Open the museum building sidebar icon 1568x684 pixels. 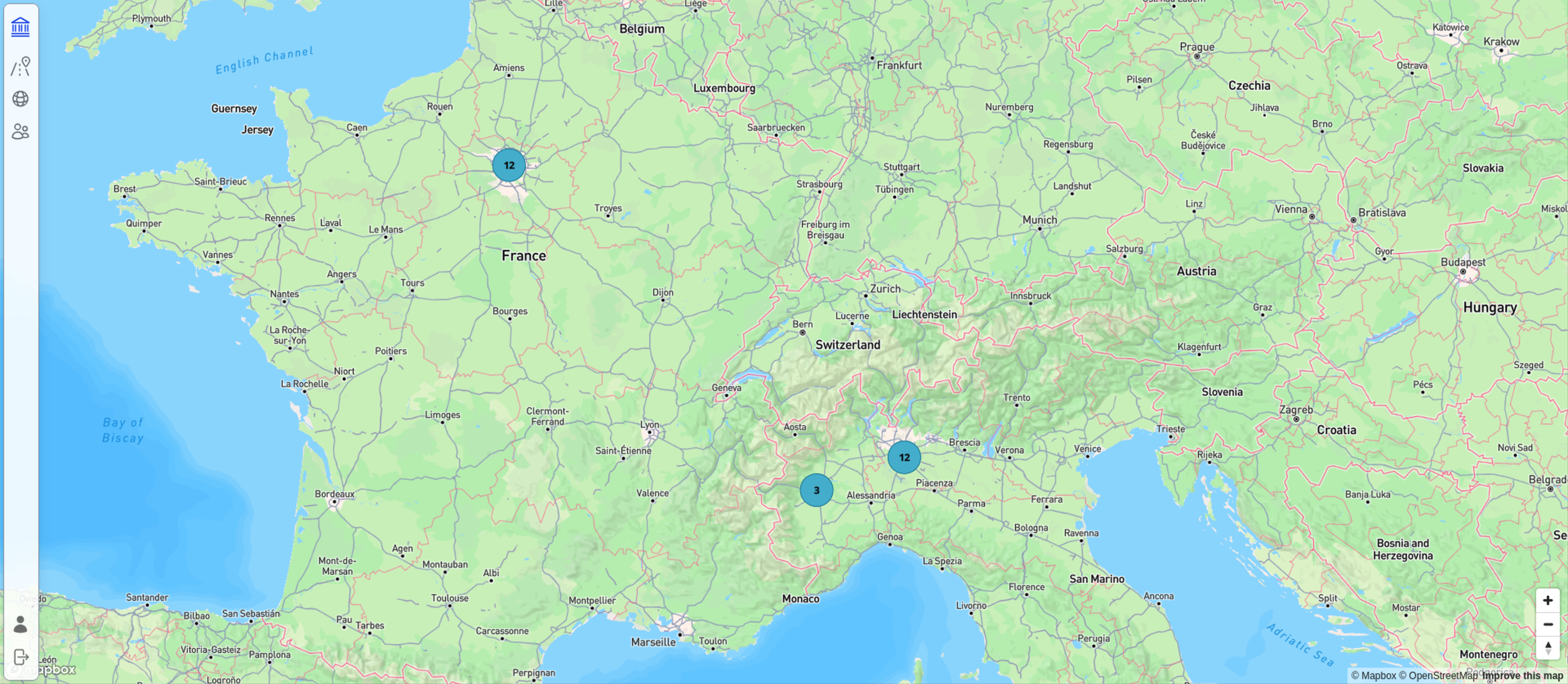point(21,27)
